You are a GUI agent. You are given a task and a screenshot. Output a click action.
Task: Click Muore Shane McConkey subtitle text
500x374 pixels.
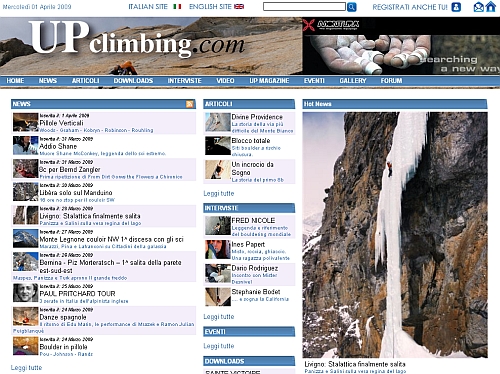pyautogui.click(x=103, y=154)
